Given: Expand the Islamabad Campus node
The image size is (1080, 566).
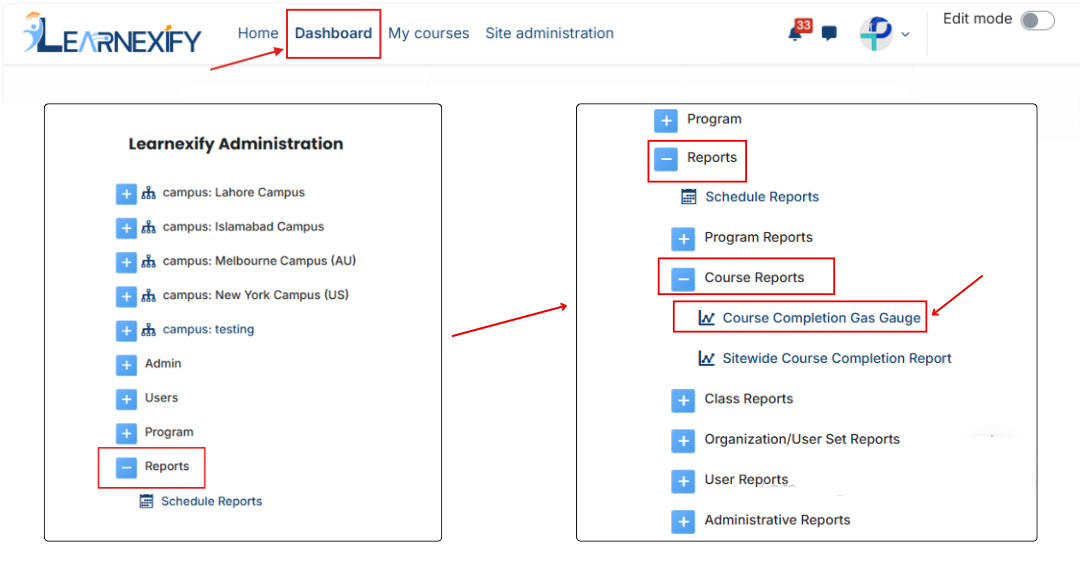Looking at the screenshot, I should click(126, 228).
